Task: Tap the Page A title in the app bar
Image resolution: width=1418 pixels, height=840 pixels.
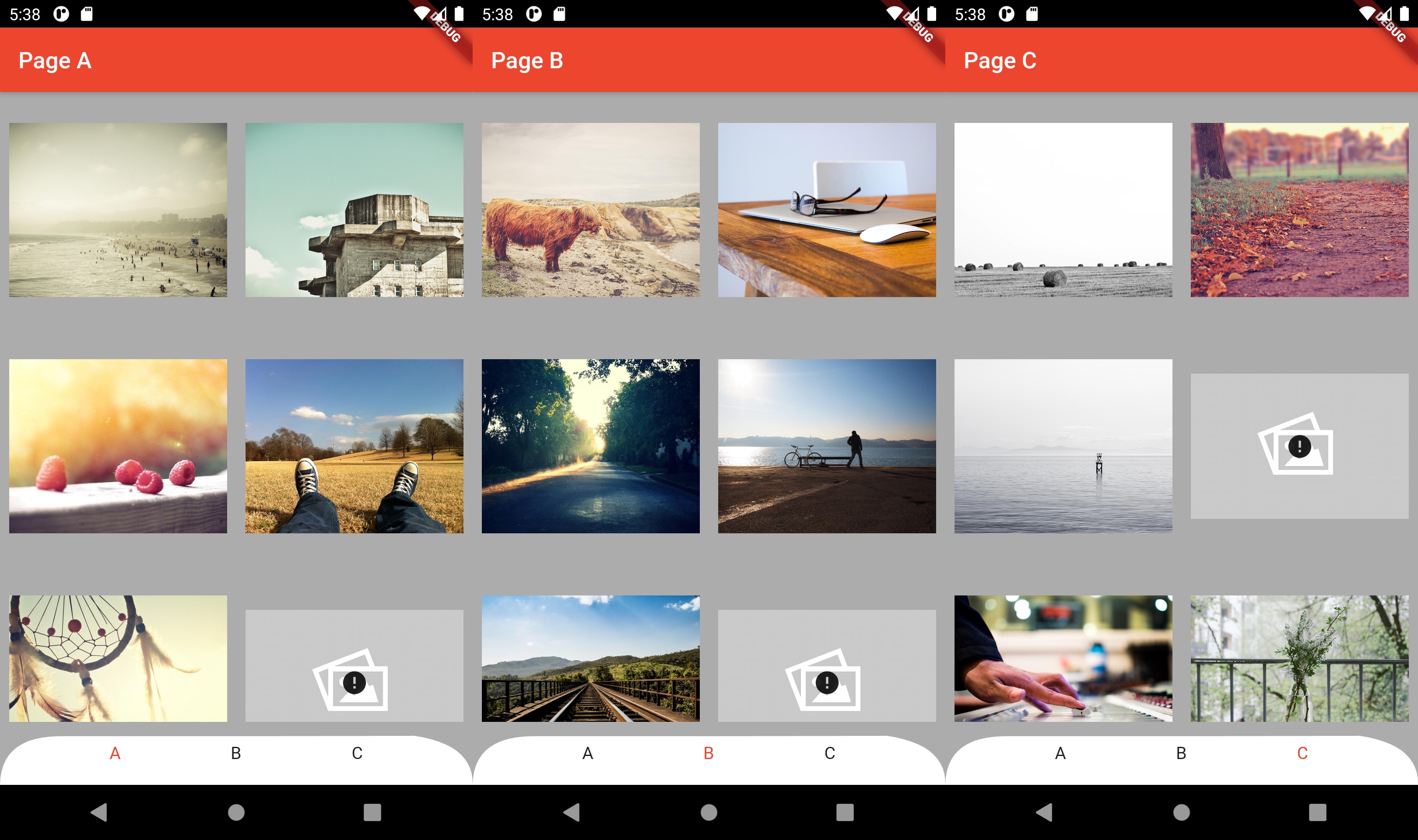Action: tap(55, 60)
